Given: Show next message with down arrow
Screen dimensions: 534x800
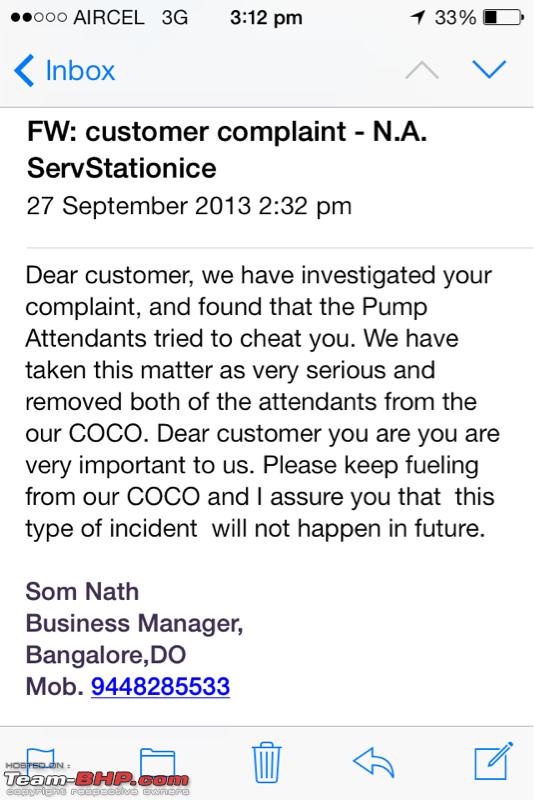Looking at the screenshot, I should pyautogui.click(x=489, y=69).
